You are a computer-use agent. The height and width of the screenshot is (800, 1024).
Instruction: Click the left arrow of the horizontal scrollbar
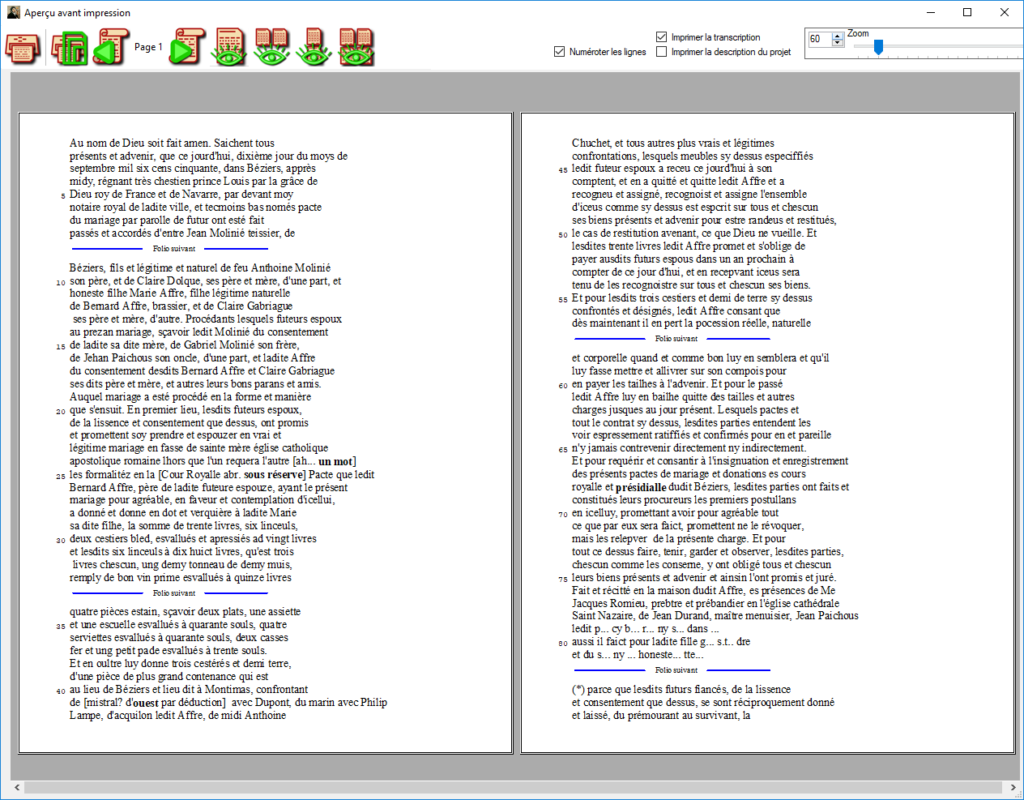17,788
